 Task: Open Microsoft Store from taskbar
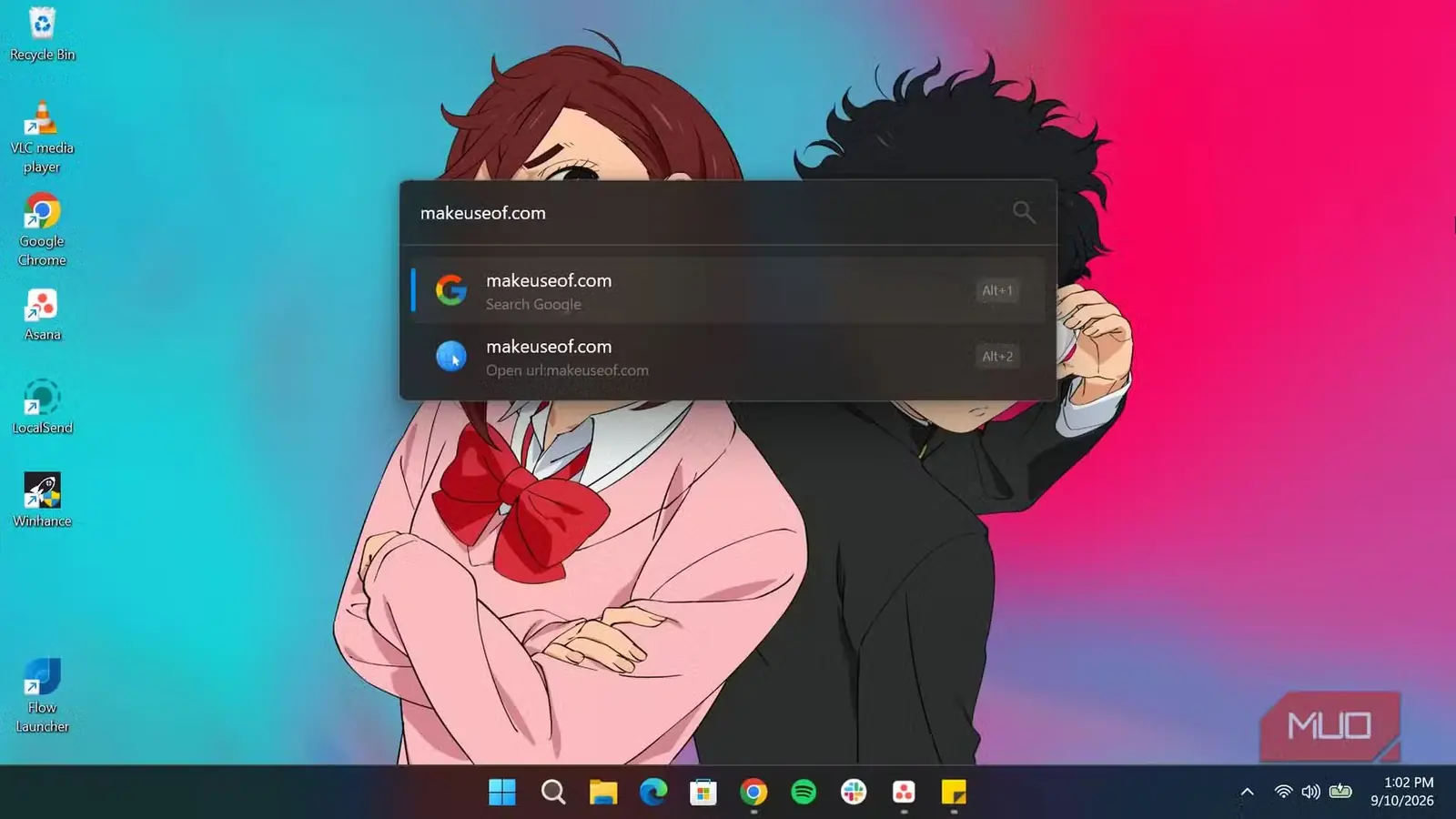click(703, 793)
